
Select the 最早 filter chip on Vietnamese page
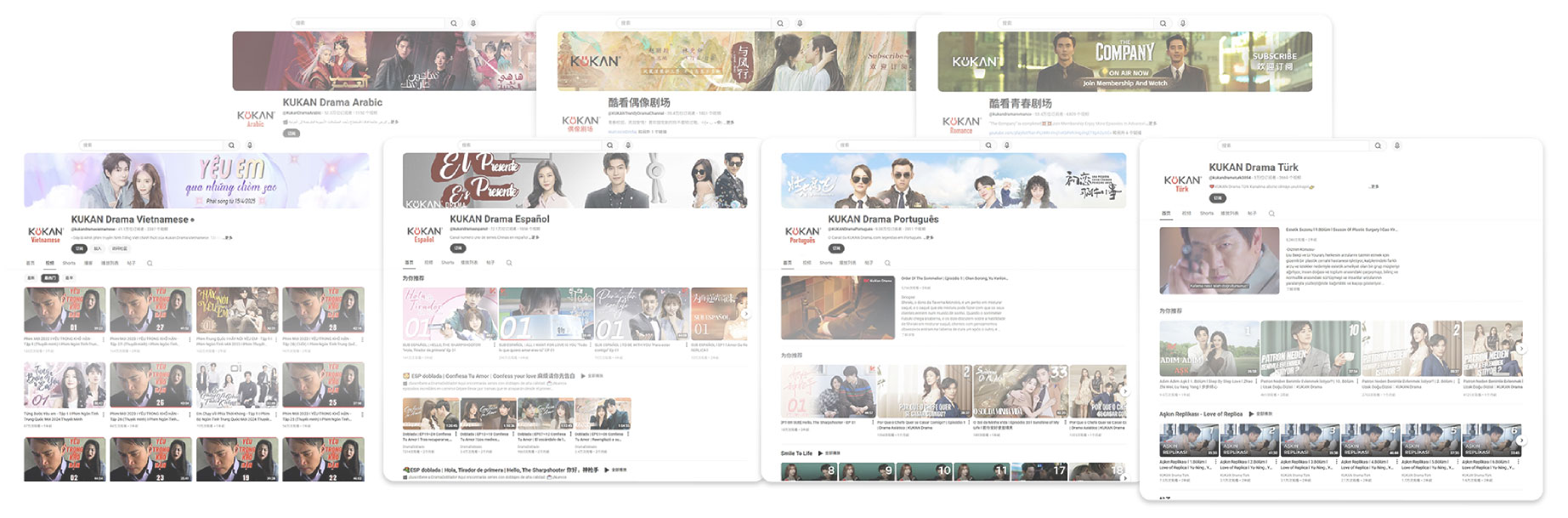(69, 278)
